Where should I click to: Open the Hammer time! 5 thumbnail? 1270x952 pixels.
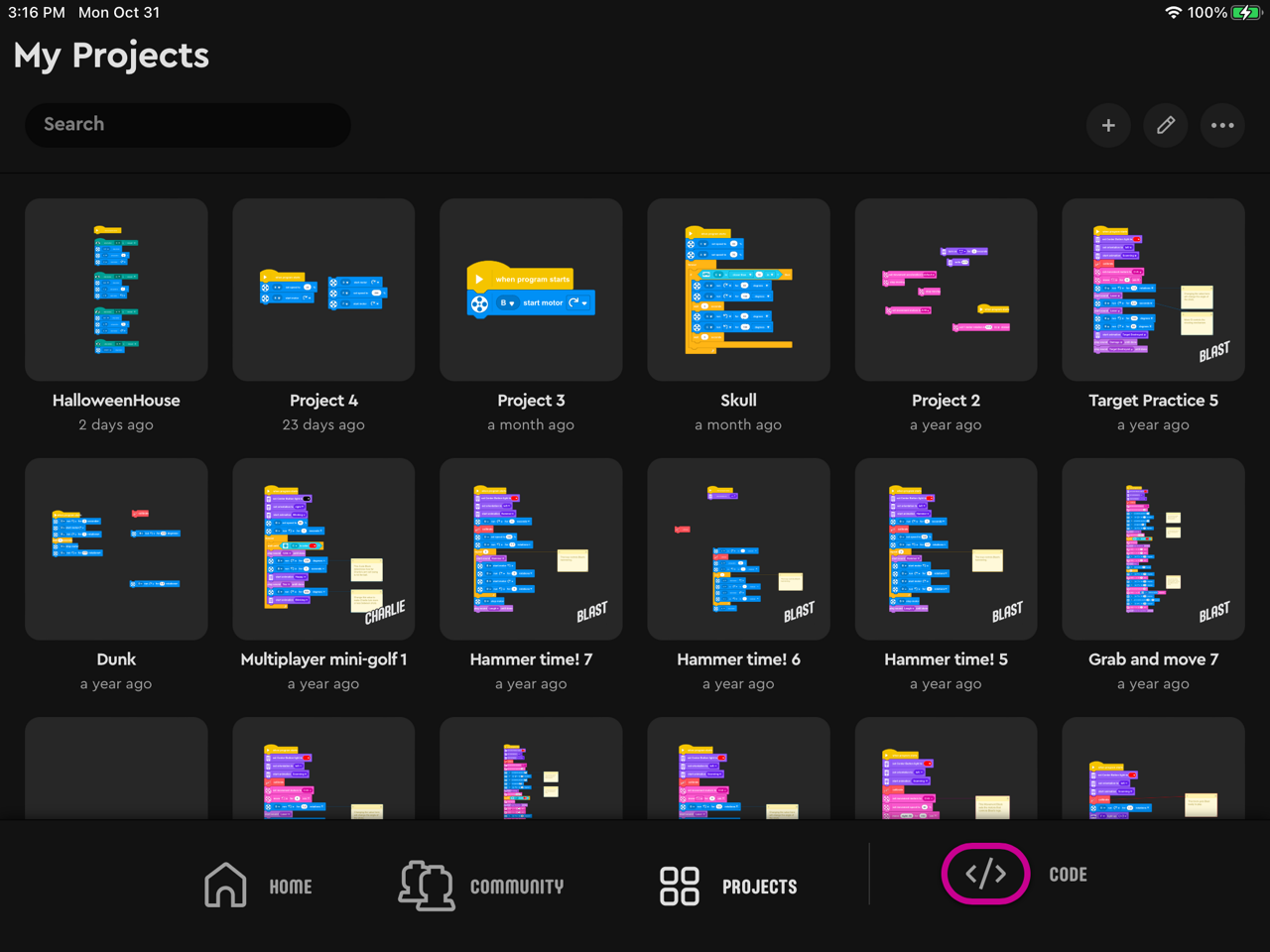(x=946, y=548)
